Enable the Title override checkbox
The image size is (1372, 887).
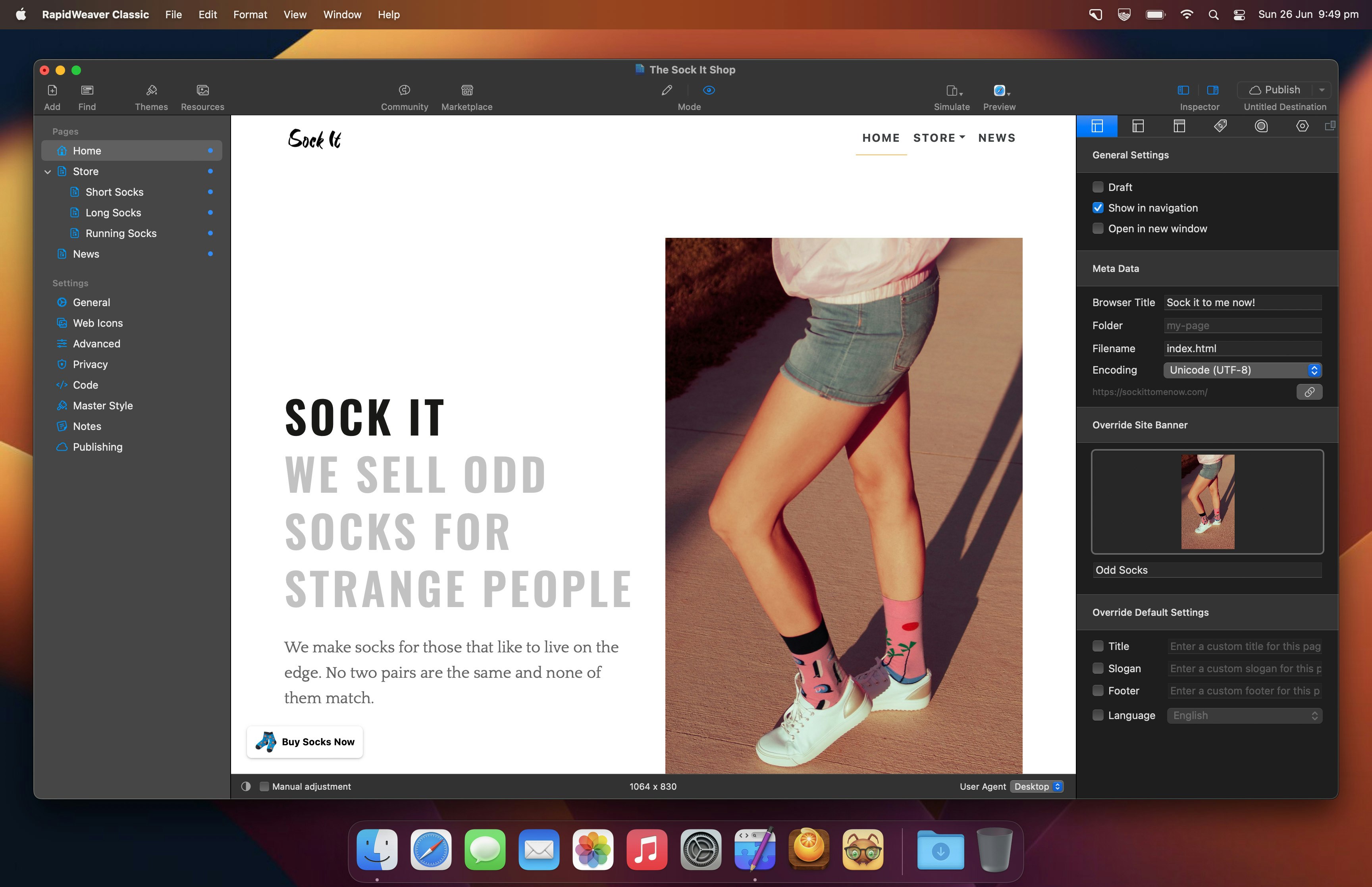tap(1098, 646)
